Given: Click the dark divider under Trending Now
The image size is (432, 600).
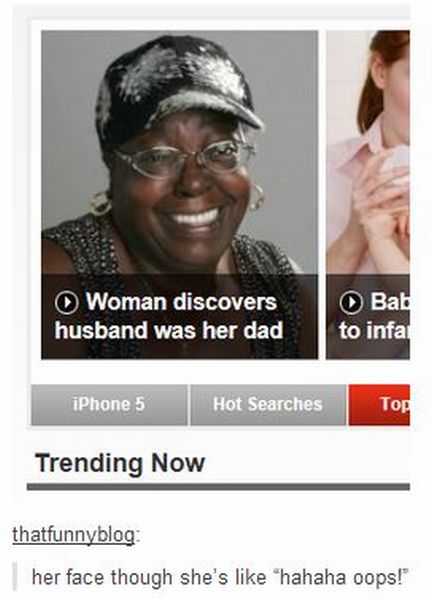Looking at the screenshot, I should pyautogui.click(x=218, y=487).
